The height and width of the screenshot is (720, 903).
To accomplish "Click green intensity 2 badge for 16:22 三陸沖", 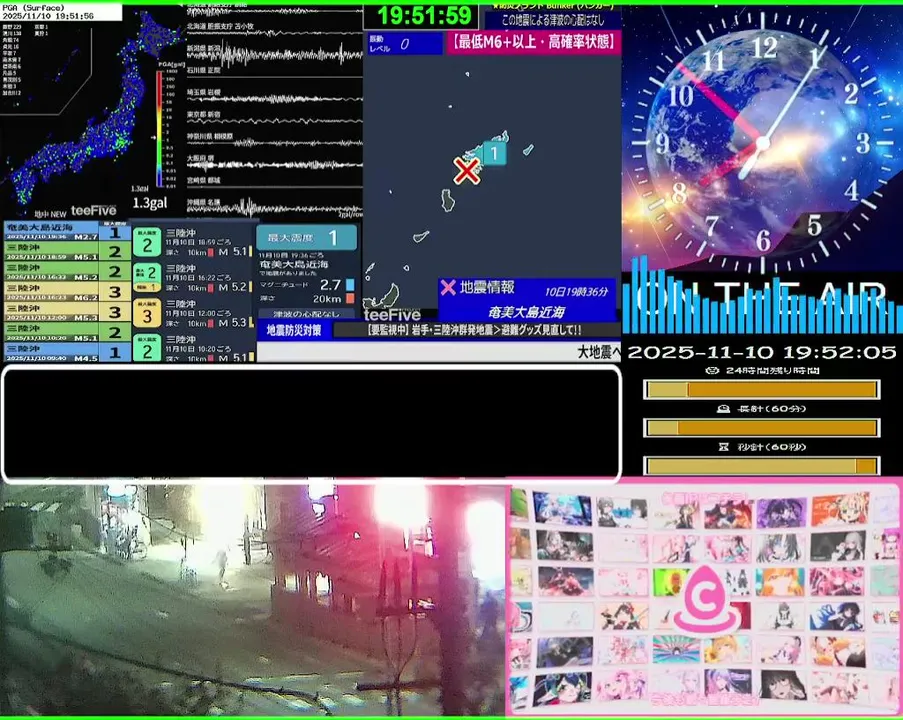I will click(147, 278).
